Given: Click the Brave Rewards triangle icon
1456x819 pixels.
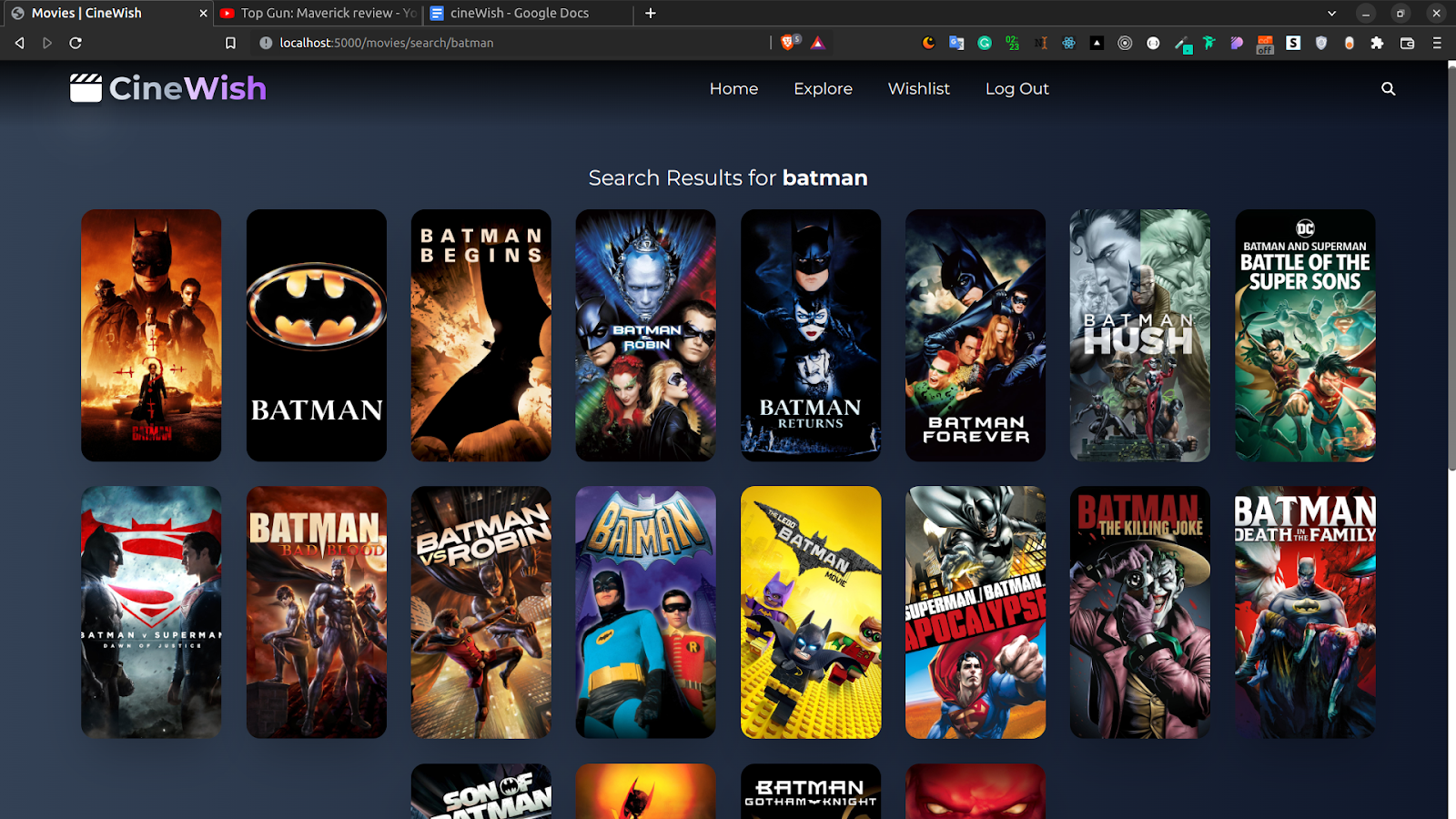Looking at the screenshot, I should coord(817,43).
